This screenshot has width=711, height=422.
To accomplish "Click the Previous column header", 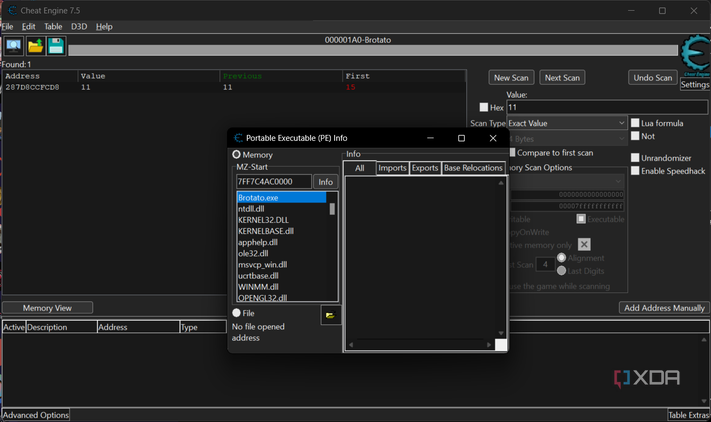I will coord(281,76).
